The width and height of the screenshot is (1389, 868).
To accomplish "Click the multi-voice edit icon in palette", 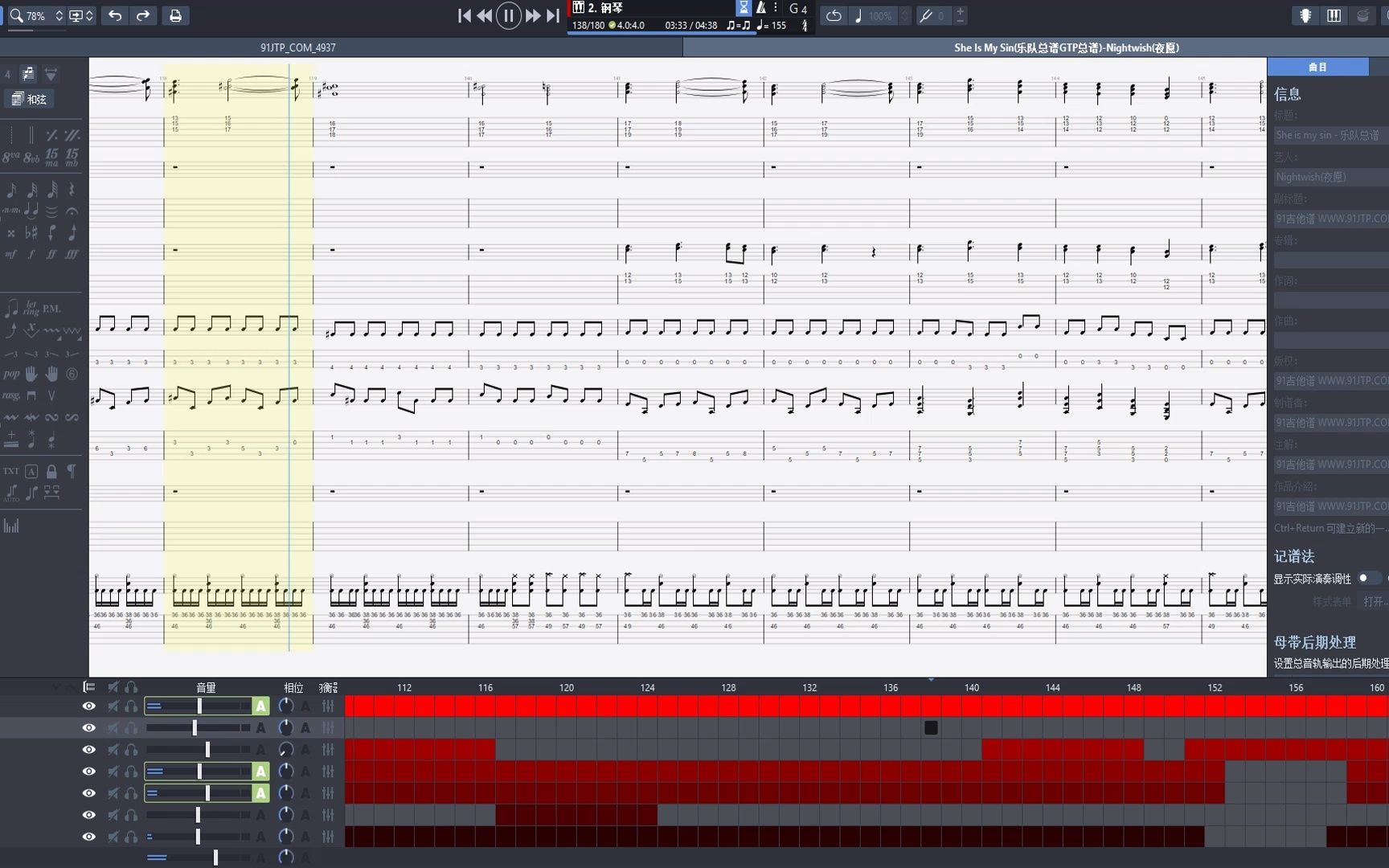I will pyautogui.click(x=28, y=74).
